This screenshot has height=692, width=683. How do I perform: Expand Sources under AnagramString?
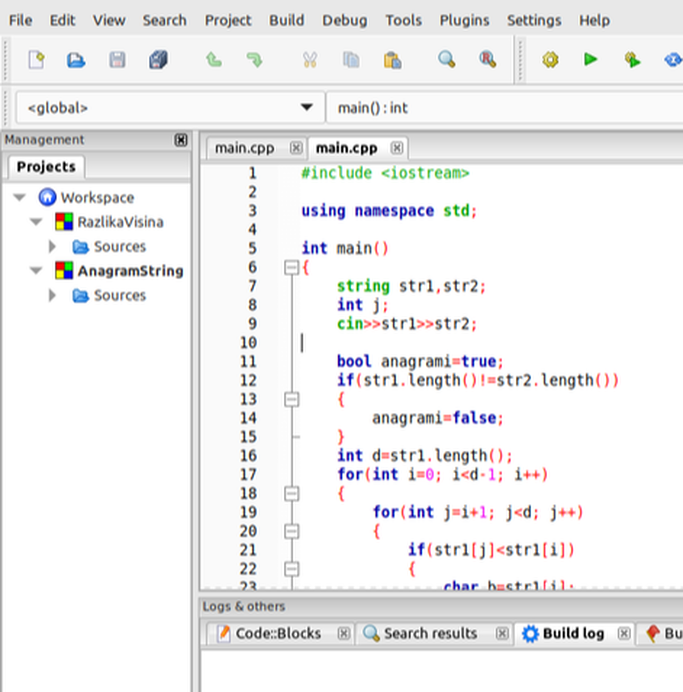pyautogui.click(x=52, y=295)
